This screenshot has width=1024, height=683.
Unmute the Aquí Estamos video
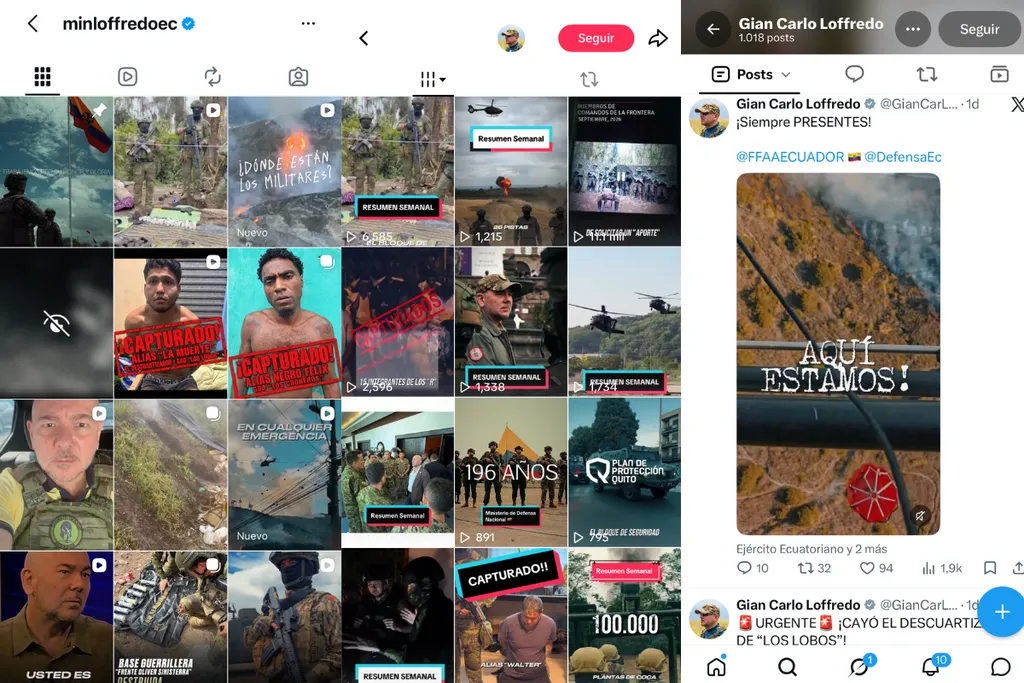[x=920, y=516]
